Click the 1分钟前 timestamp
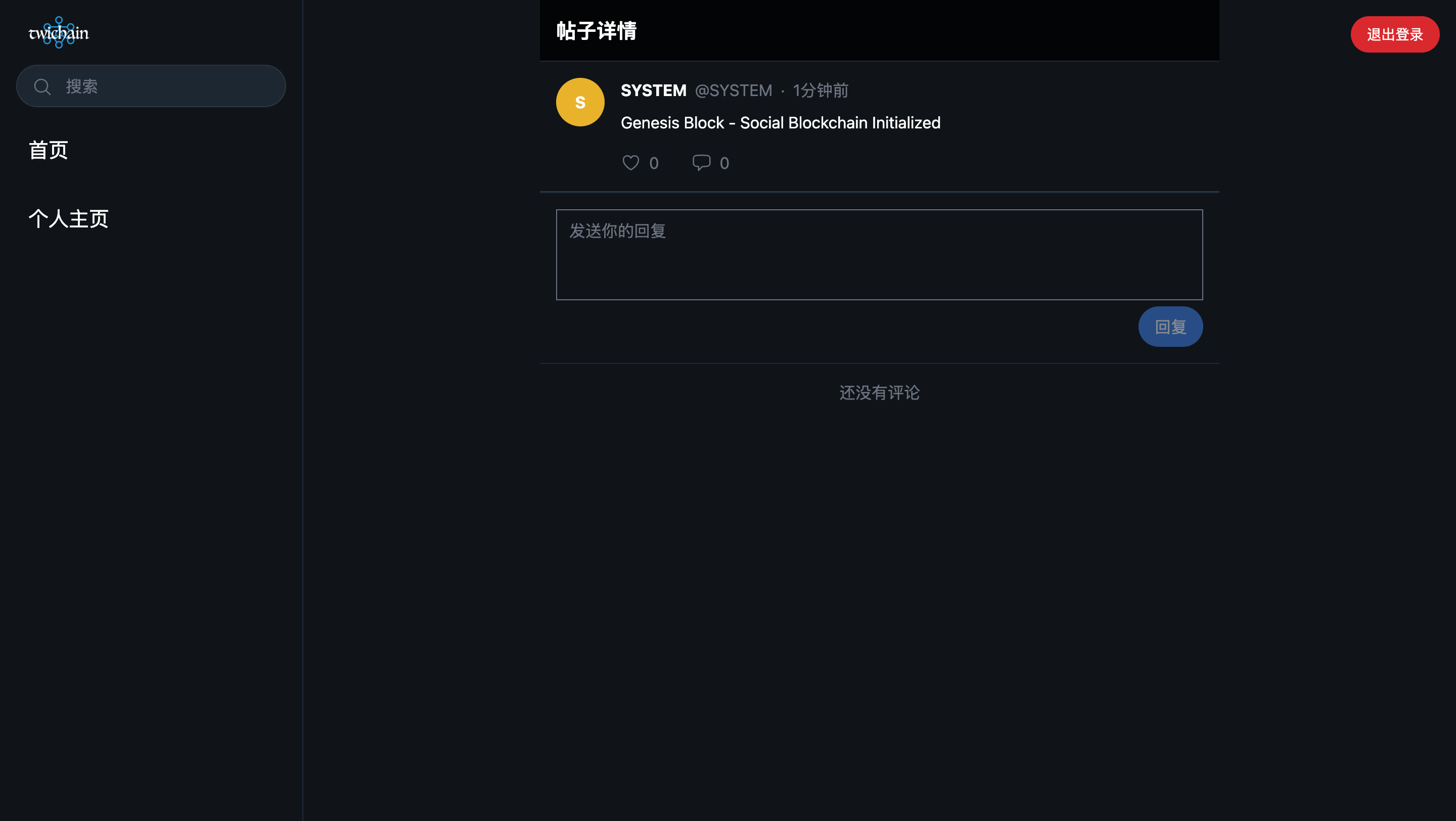The height and width of the screenshot is (821, 1456). tap(820, 90)
